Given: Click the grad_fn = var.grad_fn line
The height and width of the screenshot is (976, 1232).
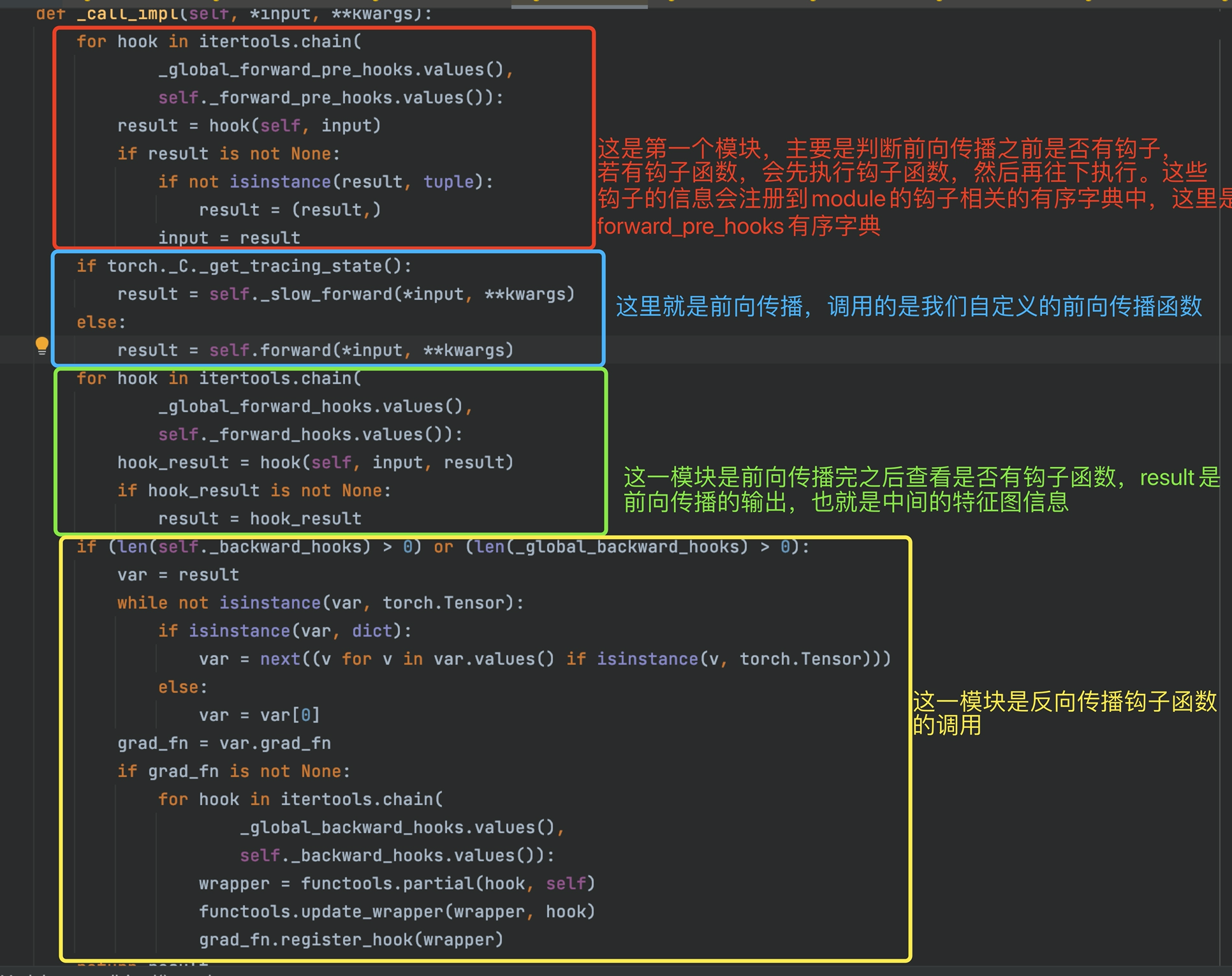Looking at the screenshot, I should (224, 743).
